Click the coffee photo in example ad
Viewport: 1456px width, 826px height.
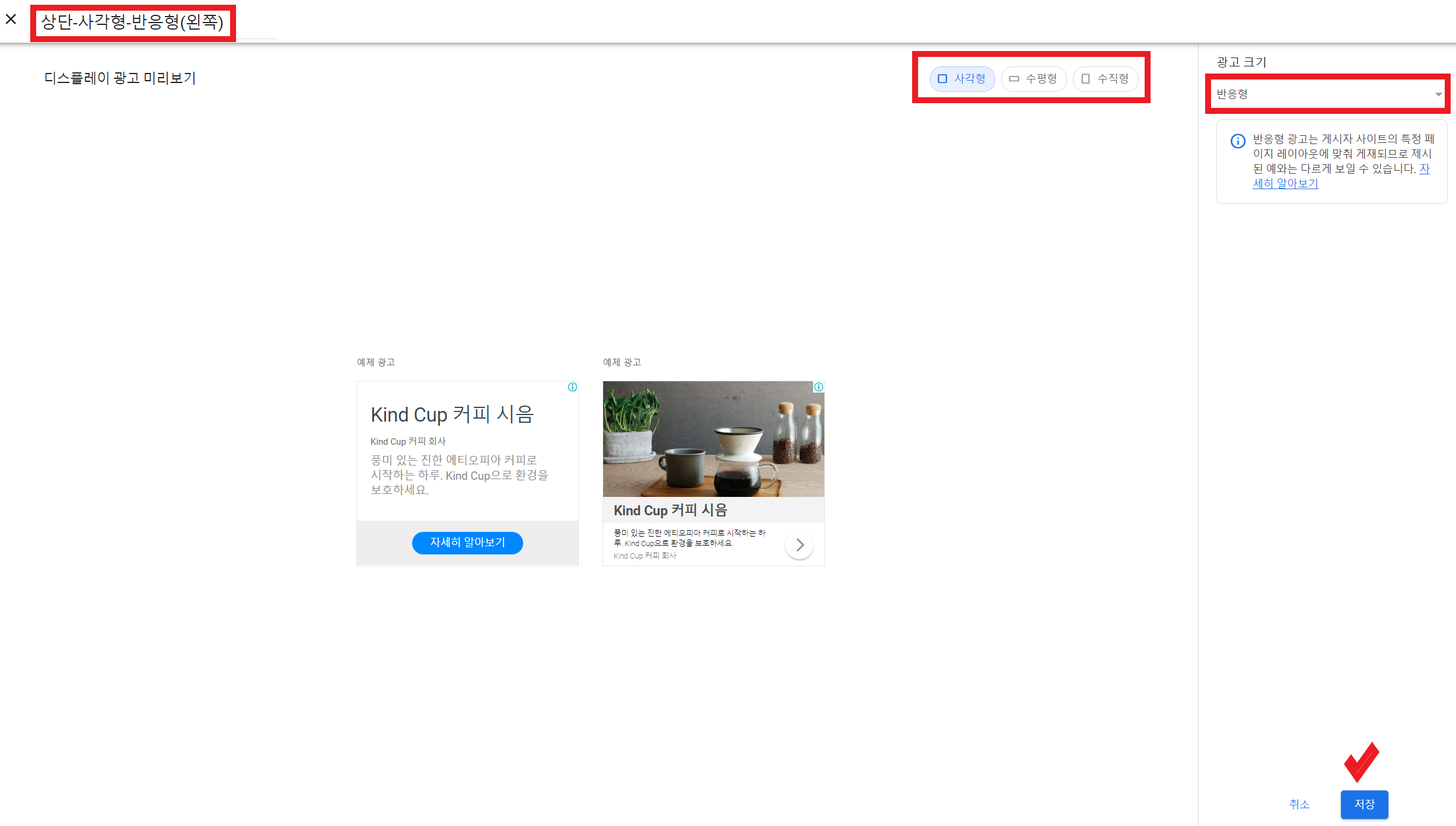[713, 439]
